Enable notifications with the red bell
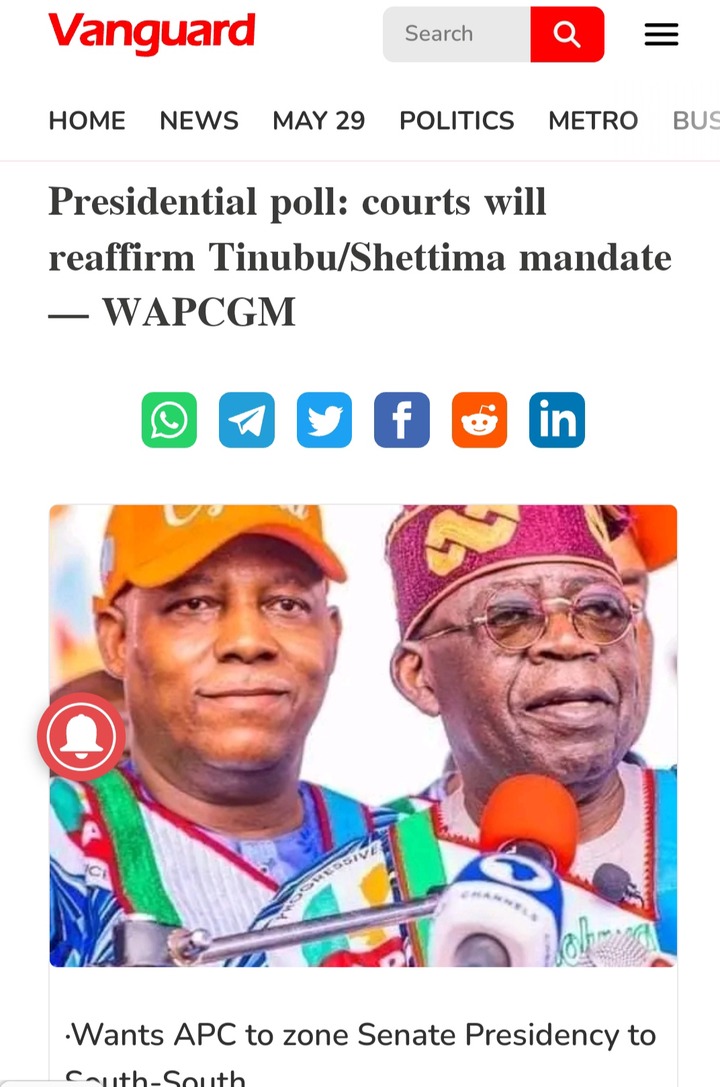This screenshot has height=1087, width=720. [81, 736]
